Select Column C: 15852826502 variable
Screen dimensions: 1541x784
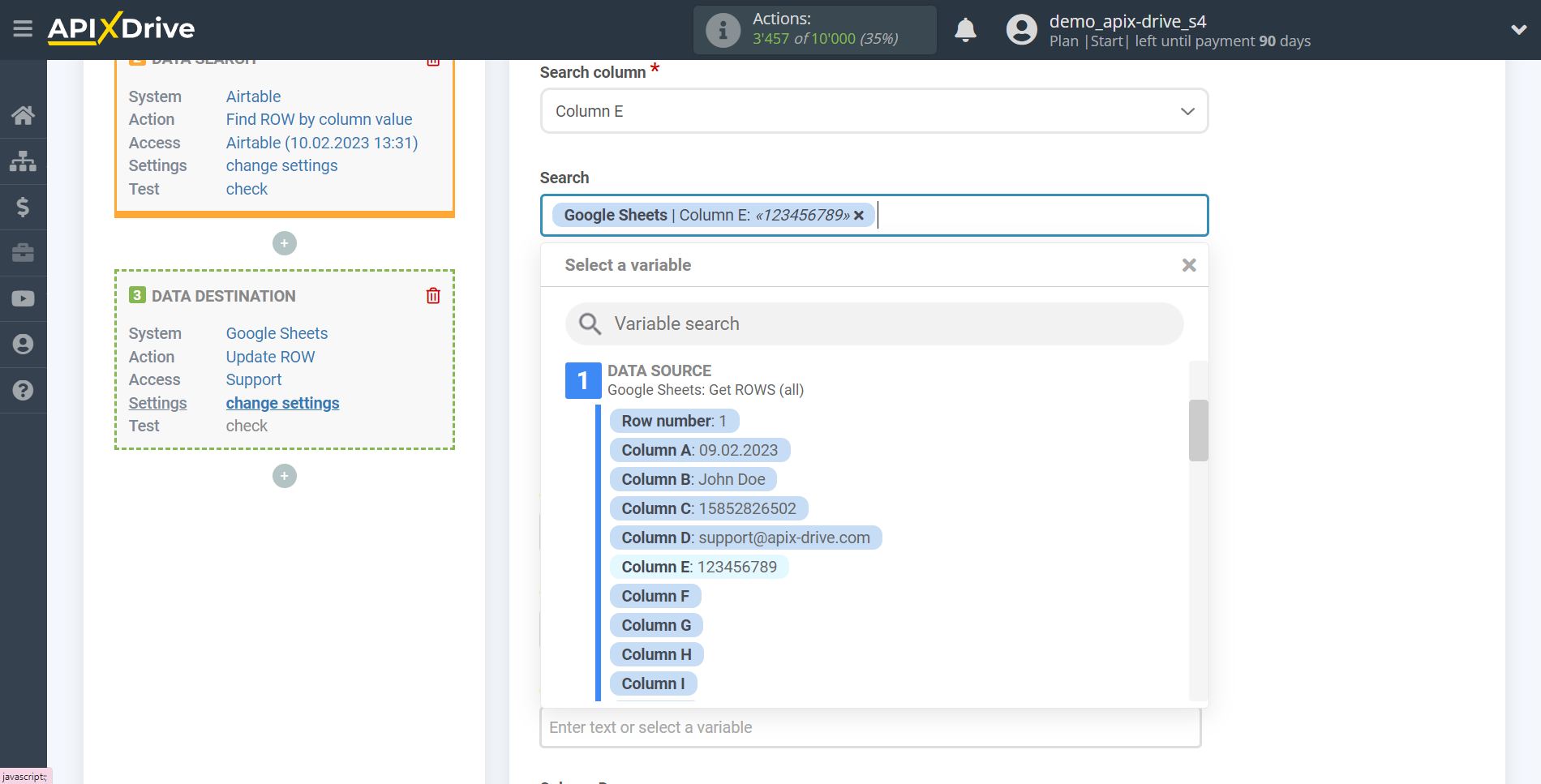tap(709, 508)
